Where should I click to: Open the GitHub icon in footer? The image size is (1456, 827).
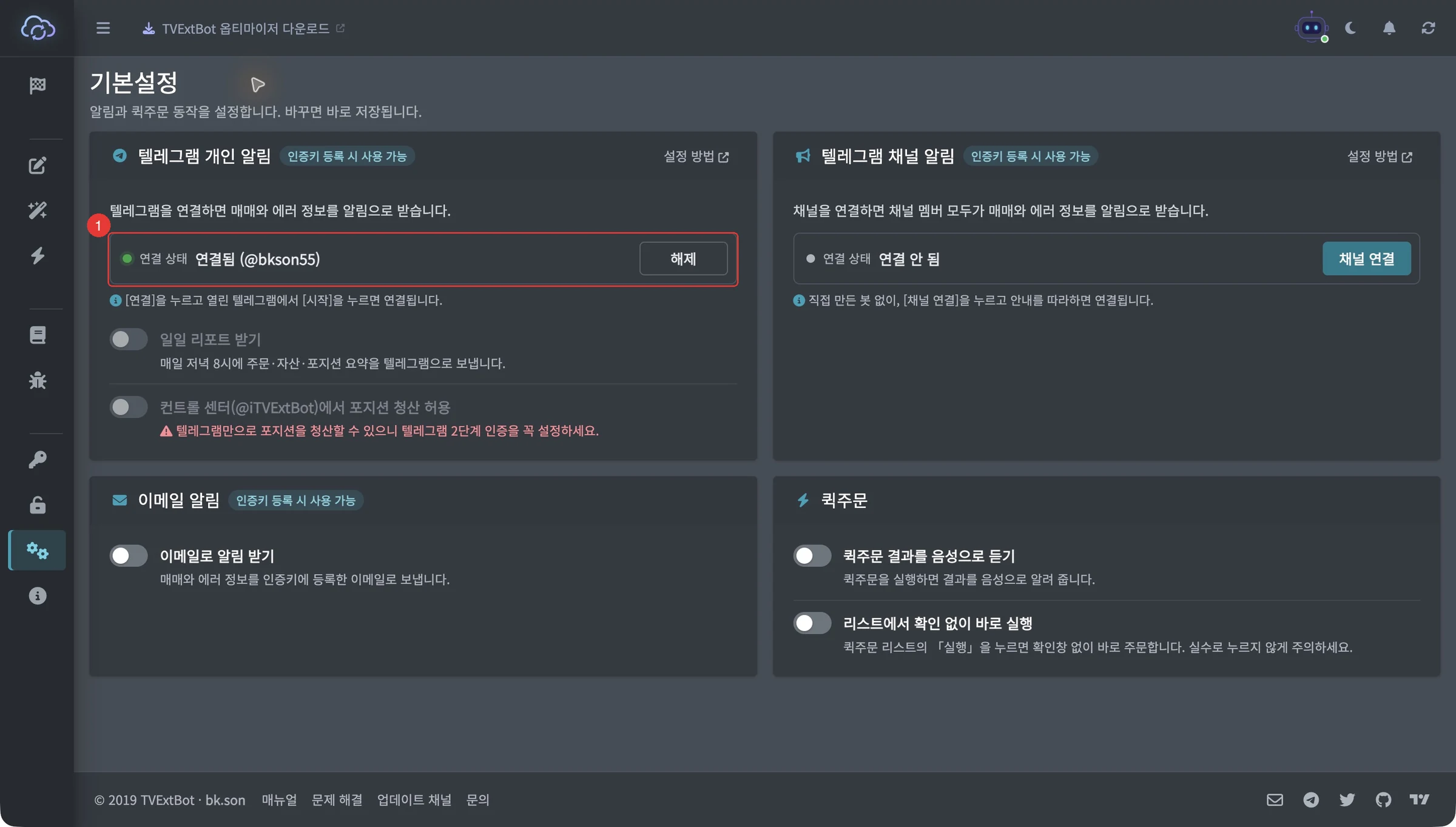1383,800
